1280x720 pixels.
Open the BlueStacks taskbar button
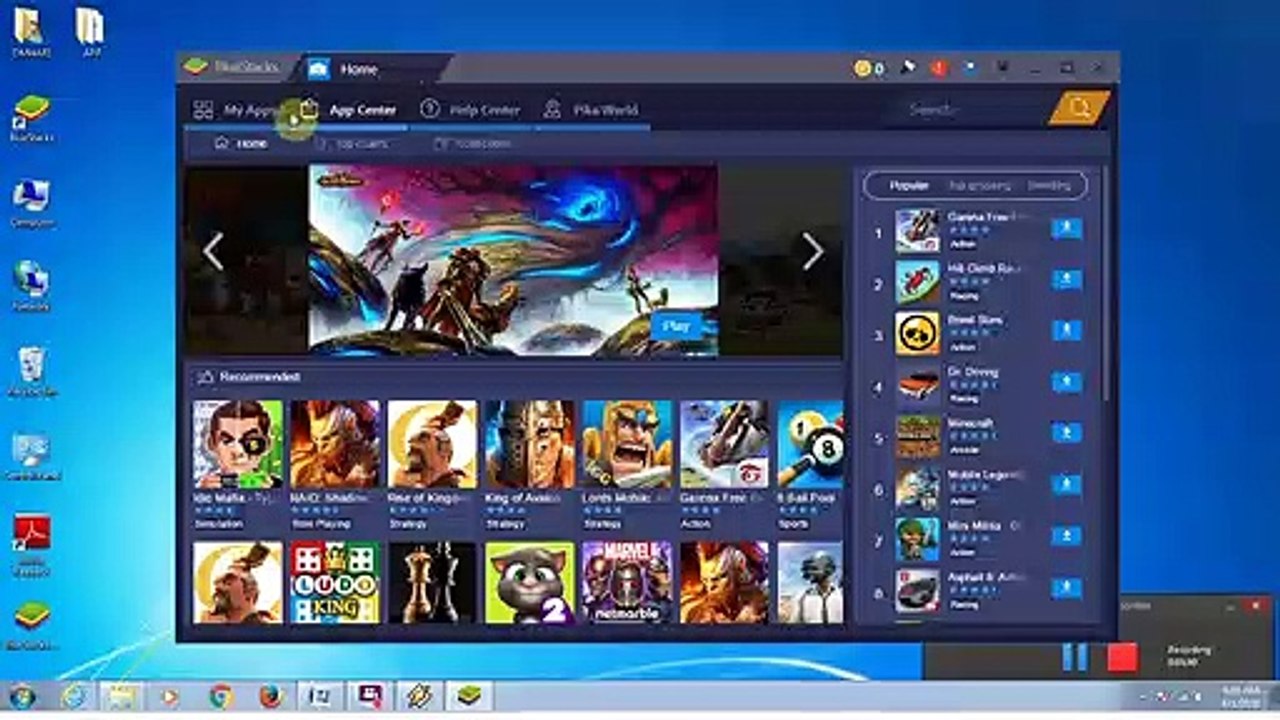(x=468, y=697)
